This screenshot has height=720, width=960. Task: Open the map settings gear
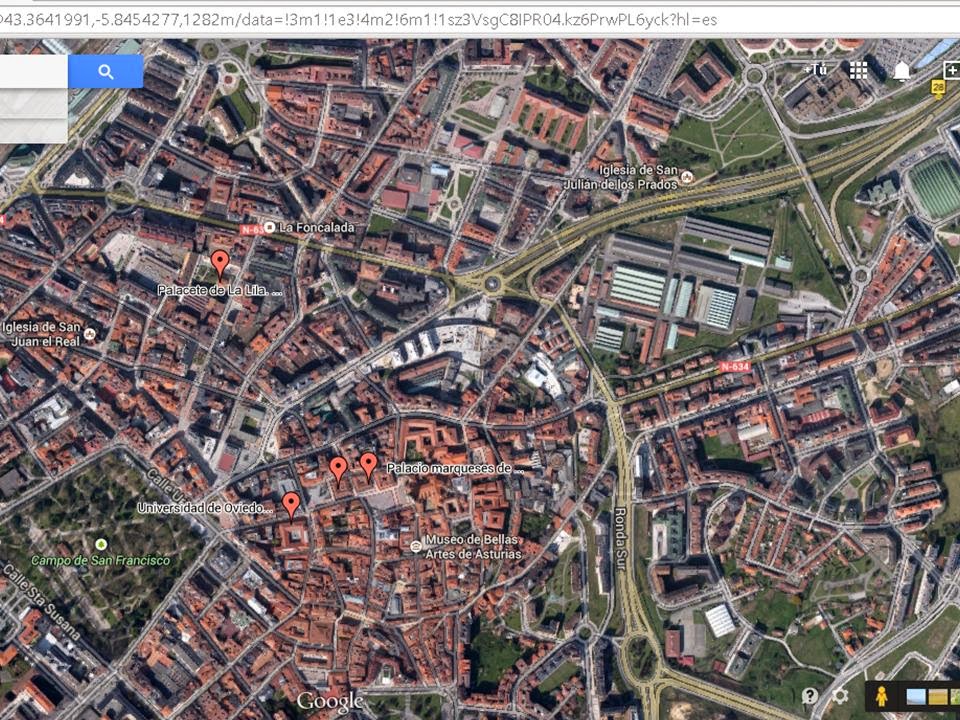[x=841, y=696]
